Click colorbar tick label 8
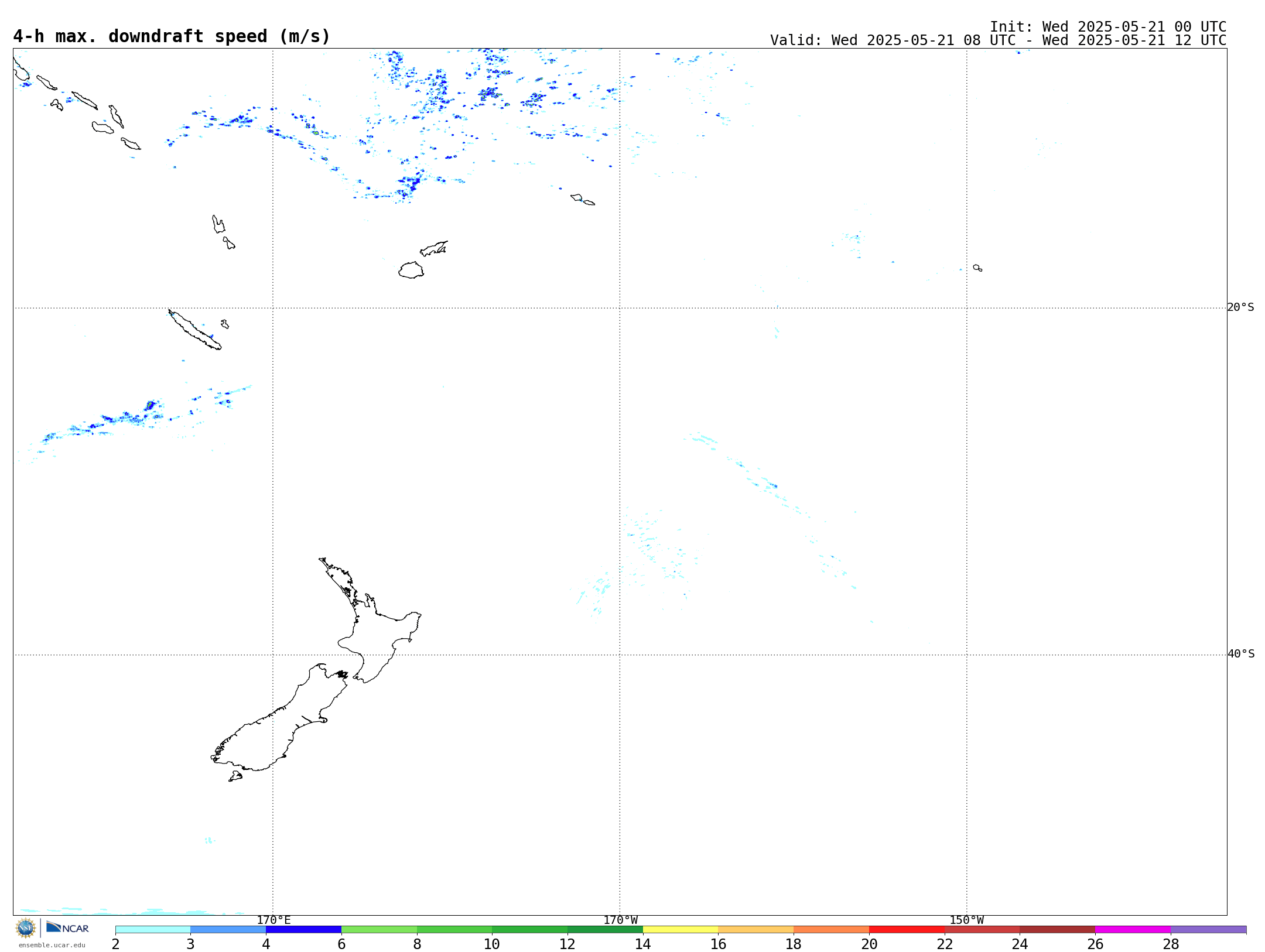The image size is (1265, 952). click(x=417, y=944)
